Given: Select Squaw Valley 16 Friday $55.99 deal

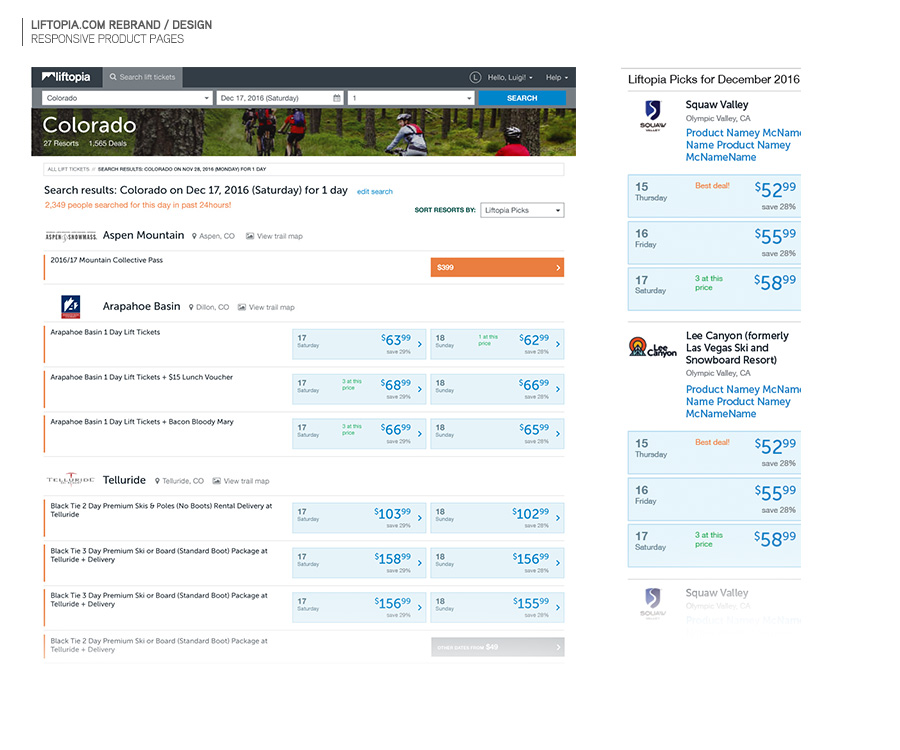Looking at the screenshot, I should click(714, 243).
